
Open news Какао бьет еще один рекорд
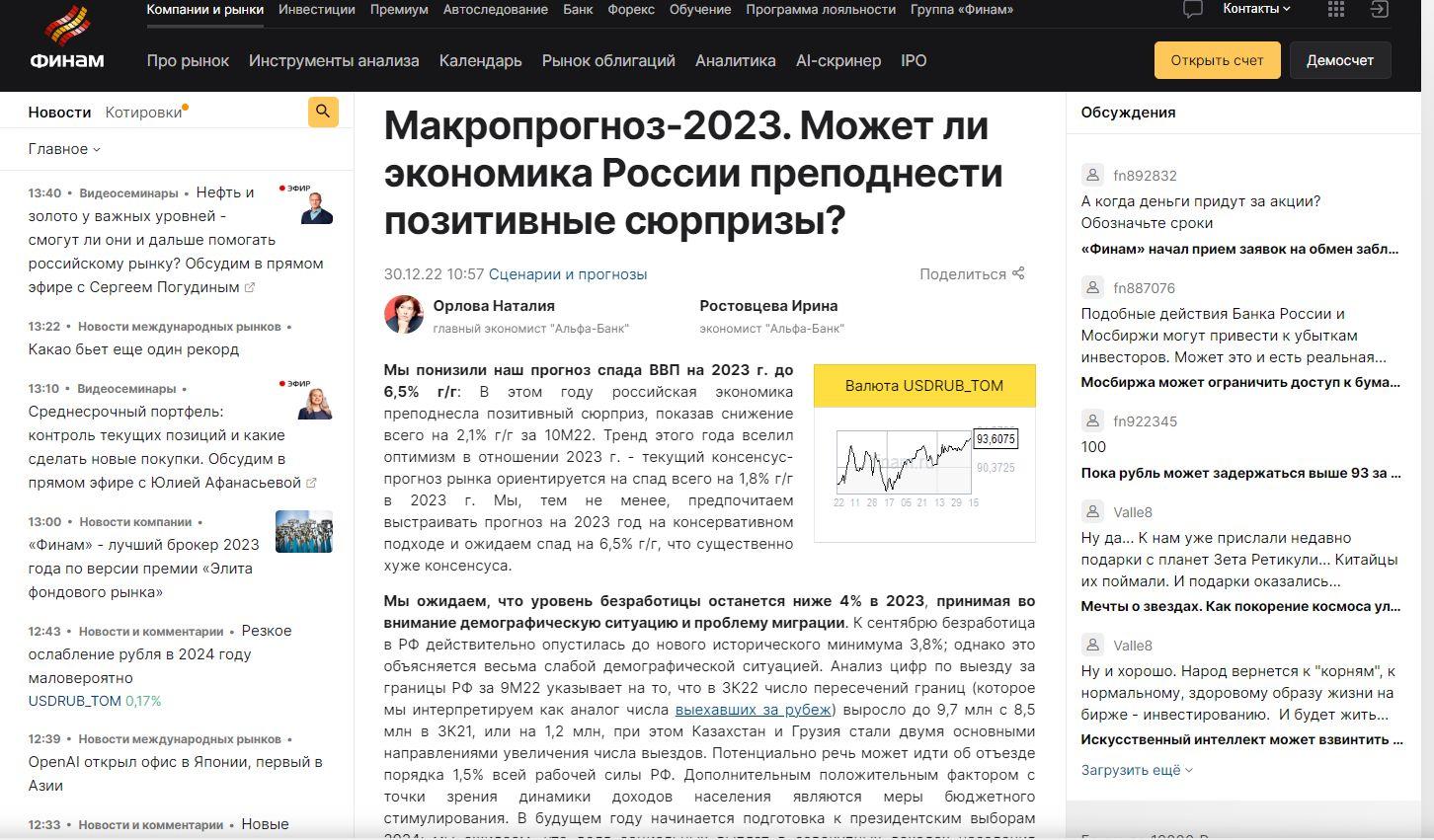[x=133, y=349]
